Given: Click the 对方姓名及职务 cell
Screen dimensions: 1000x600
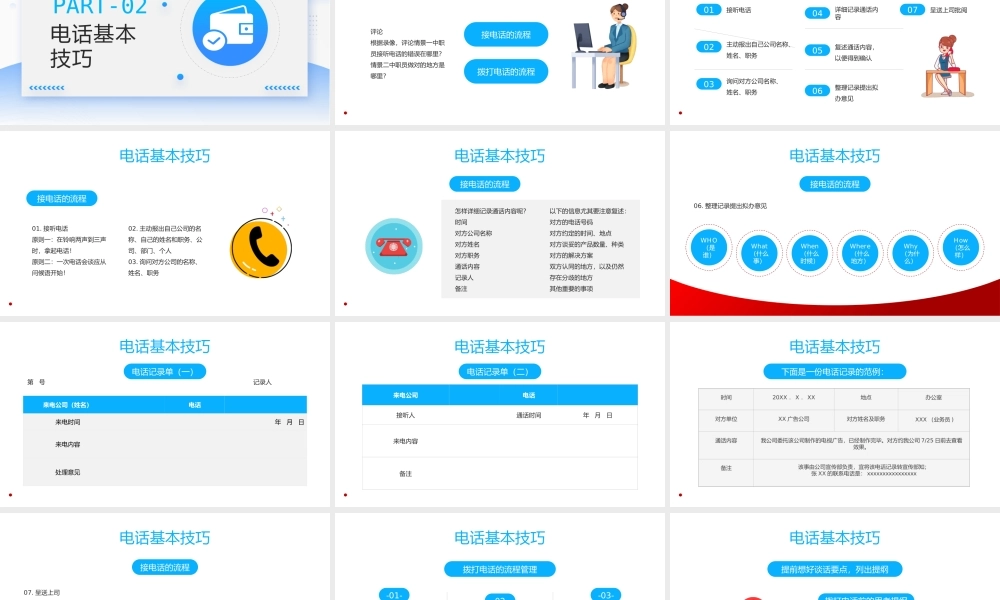Looking at the screenshot, I should pyautogui.click(x=865, y=420).
